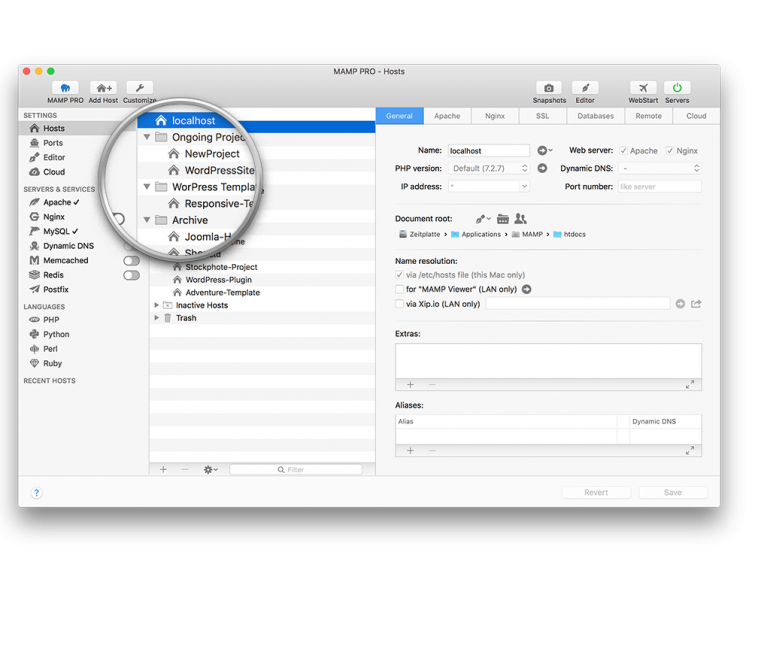Open the document root editor dropdown
770x646 pixels.
coord(483,219)
